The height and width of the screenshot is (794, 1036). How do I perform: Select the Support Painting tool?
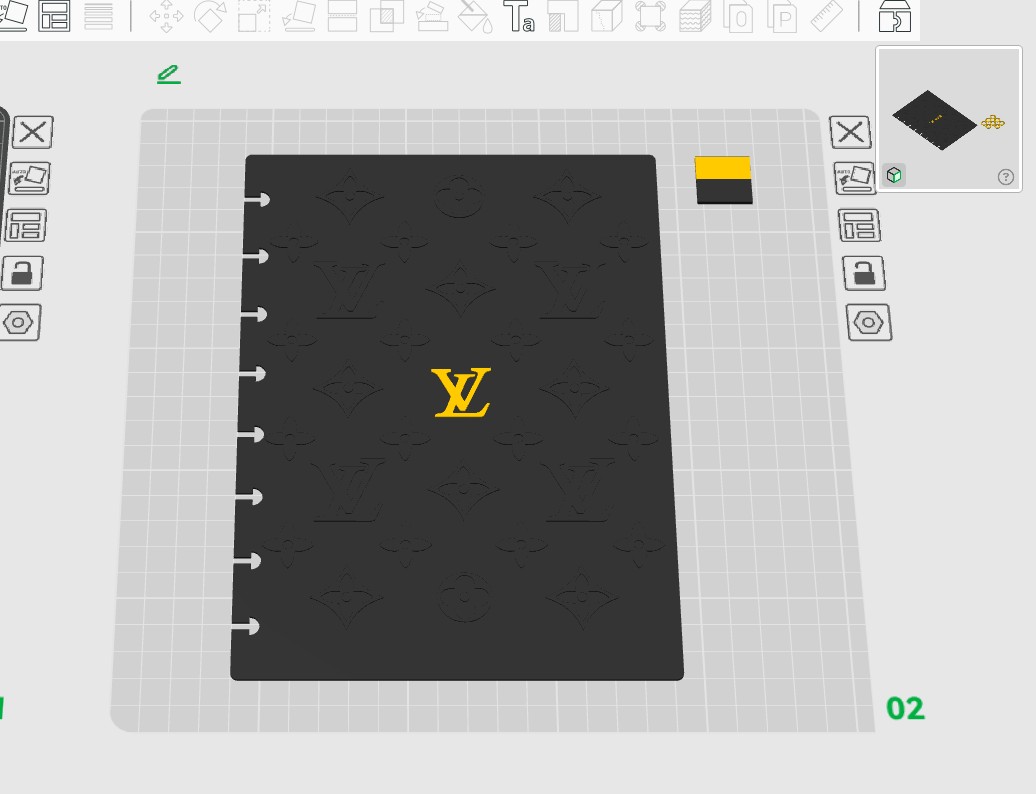[431, 16]
